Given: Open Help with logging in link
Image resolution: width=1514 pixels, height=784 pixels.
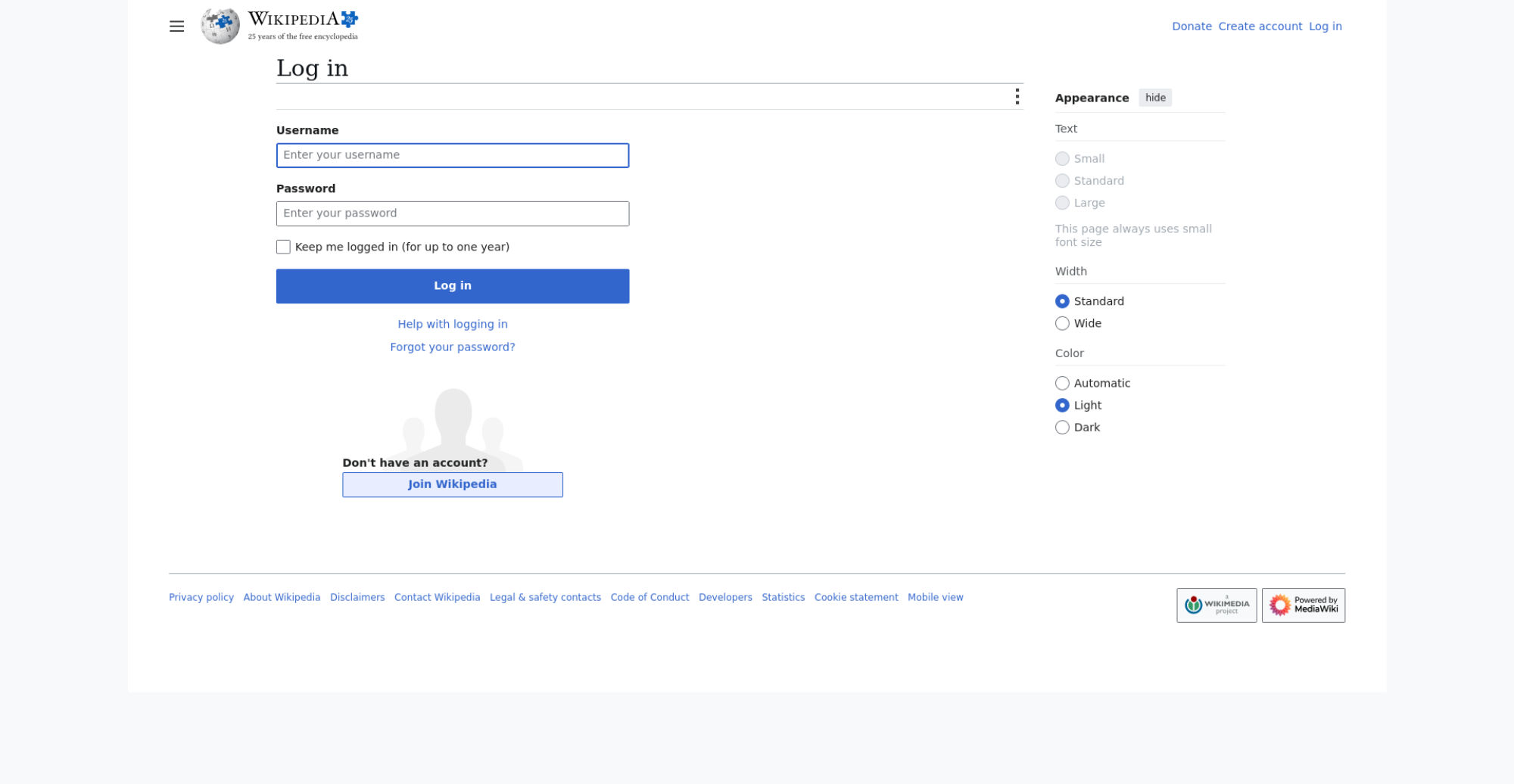Looking at the screenshot, I should click(x=453, y=324).
